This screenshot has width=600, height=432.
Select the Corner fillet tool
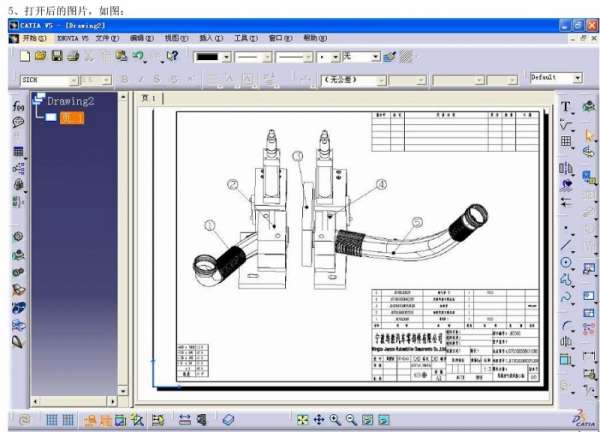(x=566, y=326)
